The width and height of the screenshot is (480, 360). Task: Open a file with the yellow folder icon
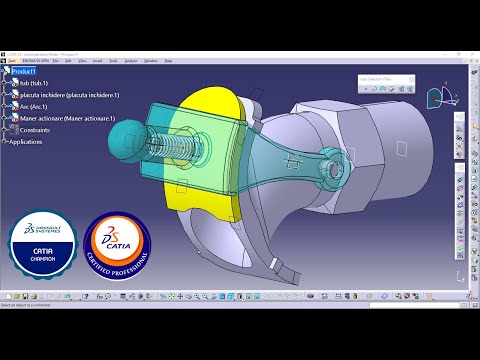[17, 296]
